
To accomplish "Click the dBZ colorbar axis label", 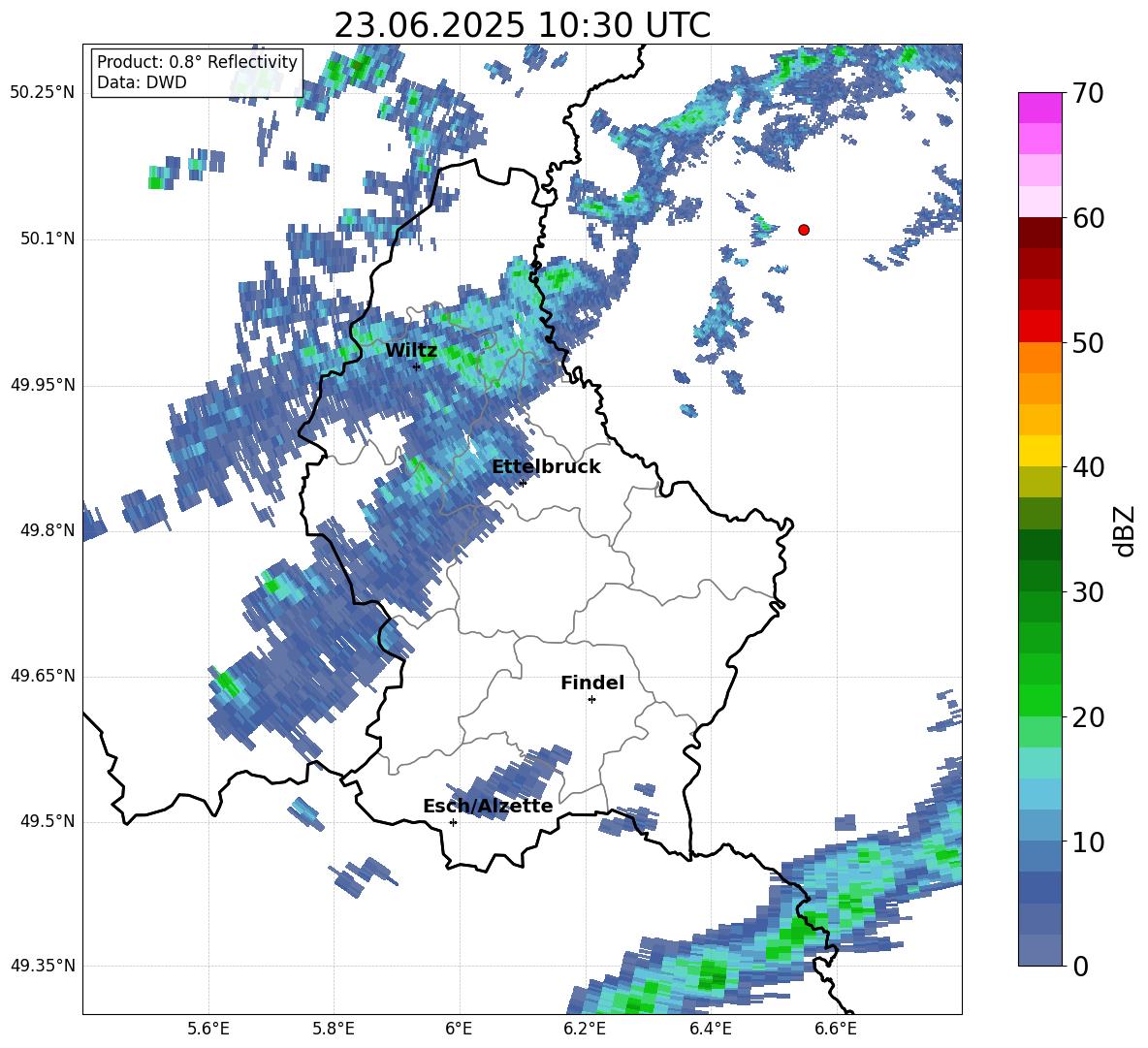I will (1123, 530).
